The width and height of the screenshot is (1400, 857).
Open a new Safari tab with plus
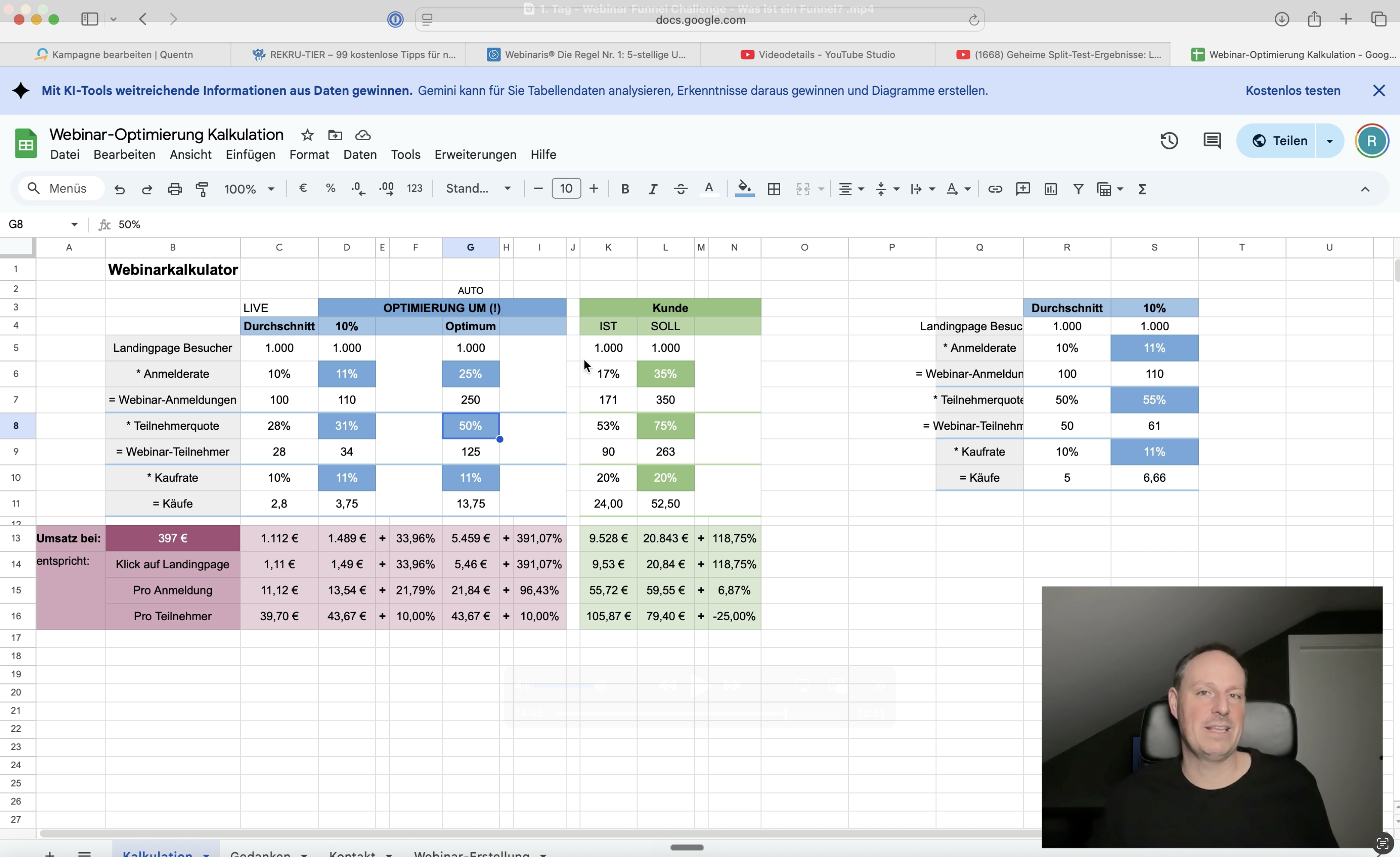[1346, 19]
